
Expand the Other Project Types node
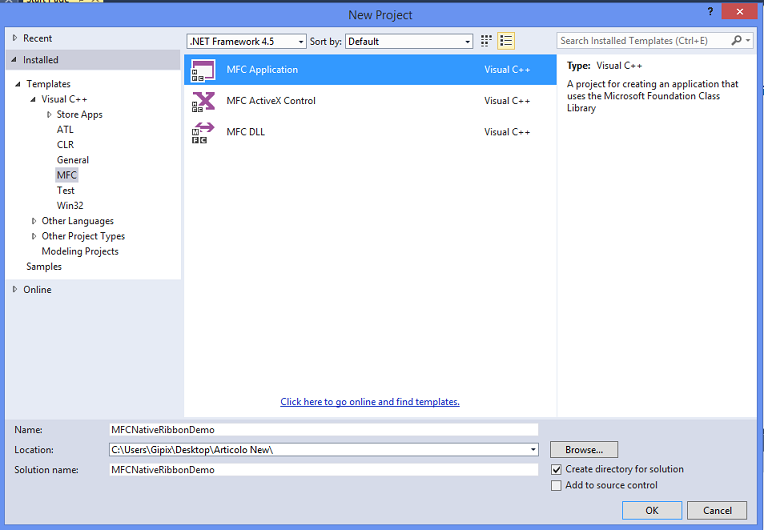[34, 236]
